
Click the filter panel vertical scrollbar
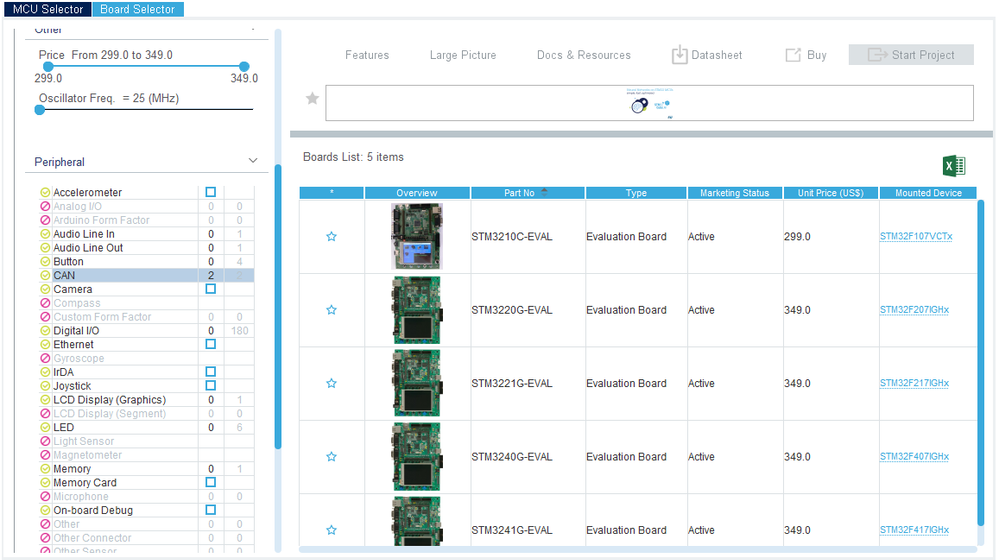coord(278,307)
